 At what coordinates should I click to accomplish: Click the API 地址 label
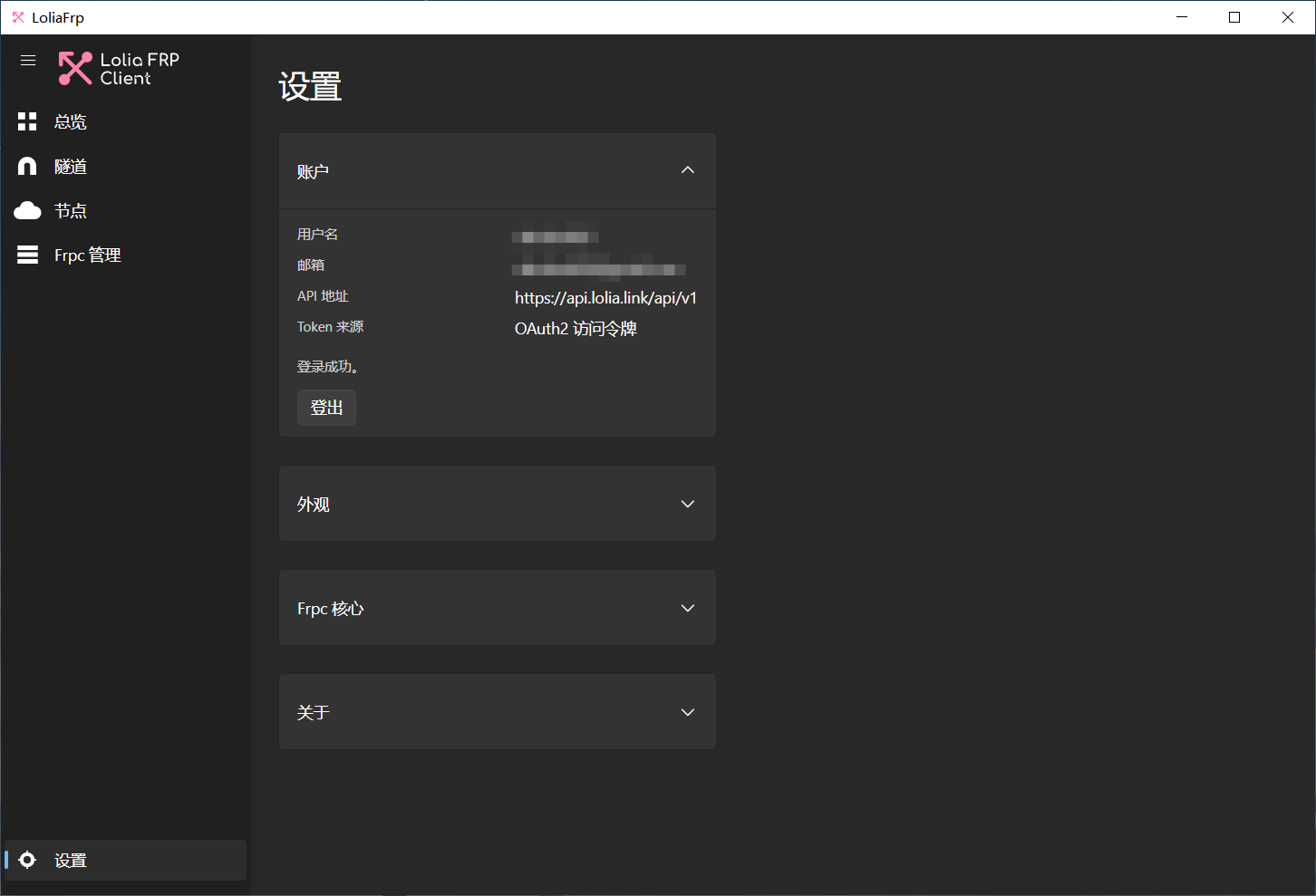323,296
